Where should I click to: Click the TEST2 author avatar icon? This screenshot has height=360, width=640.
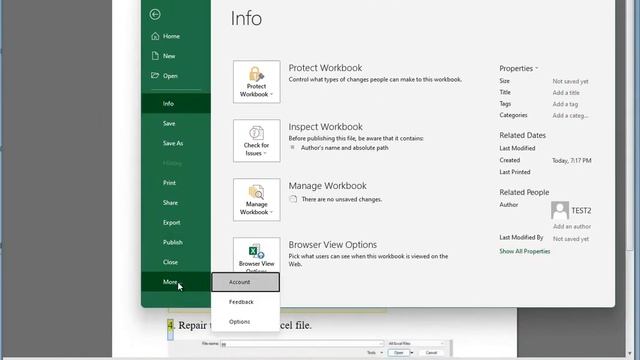[x=560, y=211]
